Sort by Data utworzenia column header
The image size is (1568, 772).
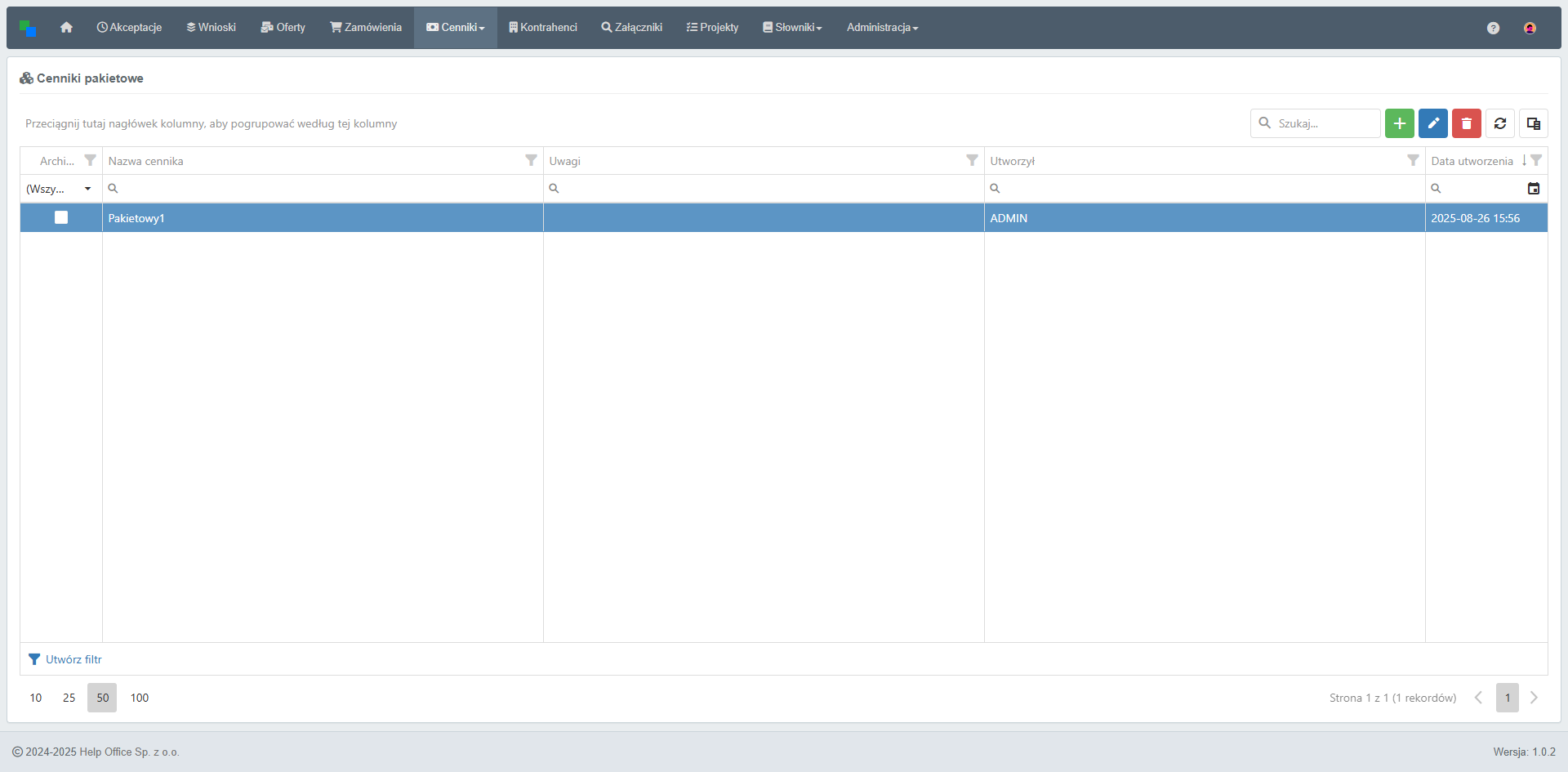click(x=1472, y=161)
